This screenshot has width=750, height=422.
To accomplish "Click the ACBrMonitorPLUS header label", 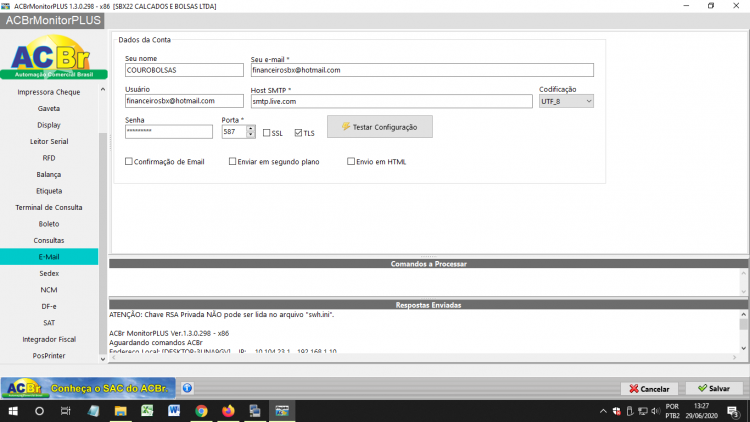I will (x=53, y=21).
